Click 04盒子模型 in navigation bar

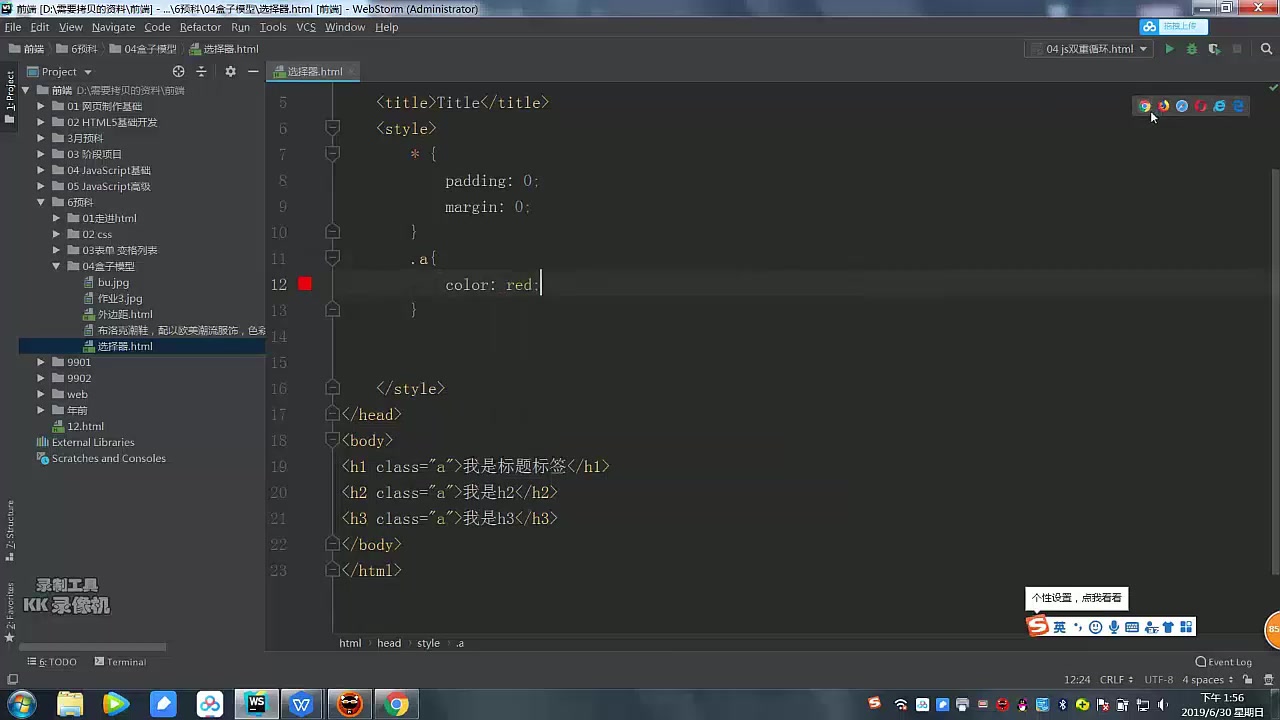tap(143, 49)
